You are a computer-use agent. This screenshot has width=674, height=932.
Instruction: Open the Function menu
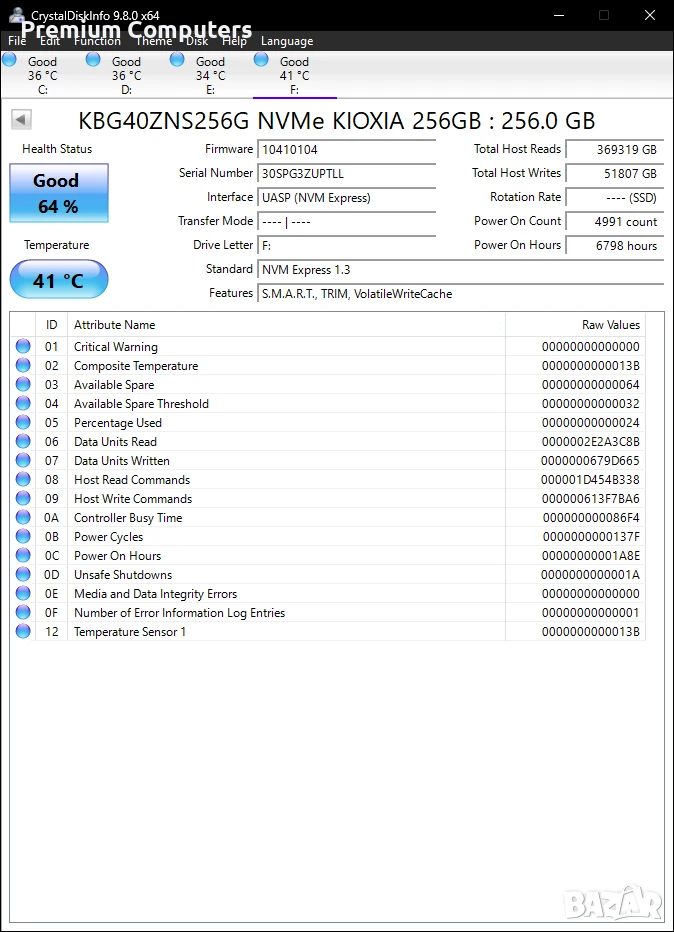coord(97,41)
